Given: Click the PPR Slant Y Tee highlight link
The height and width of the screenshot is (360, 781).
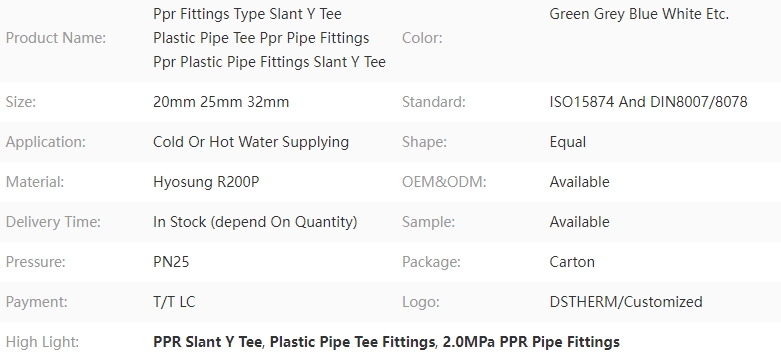Looking at the screenshot, I should click(207, 342).
